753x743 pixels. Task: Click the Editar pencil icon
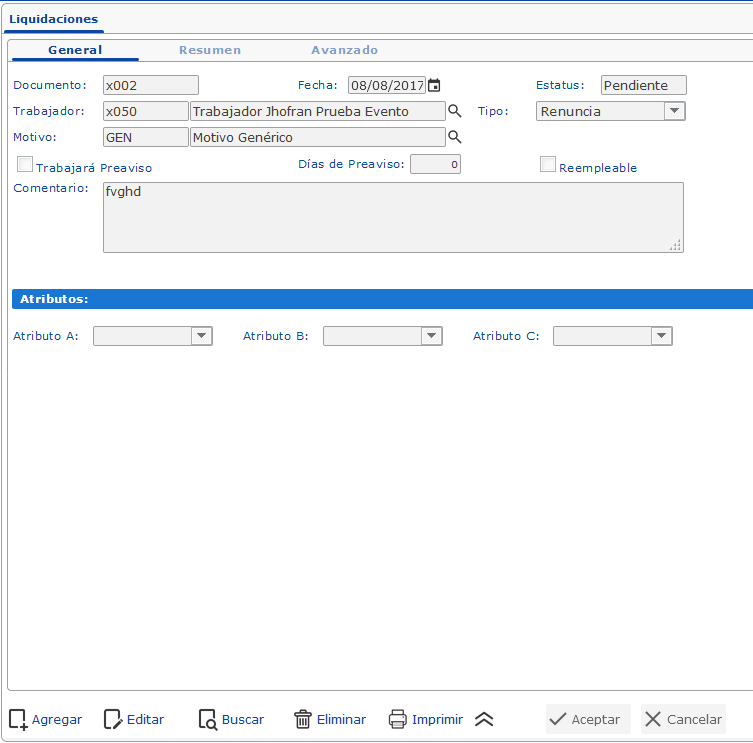point(113,719)
